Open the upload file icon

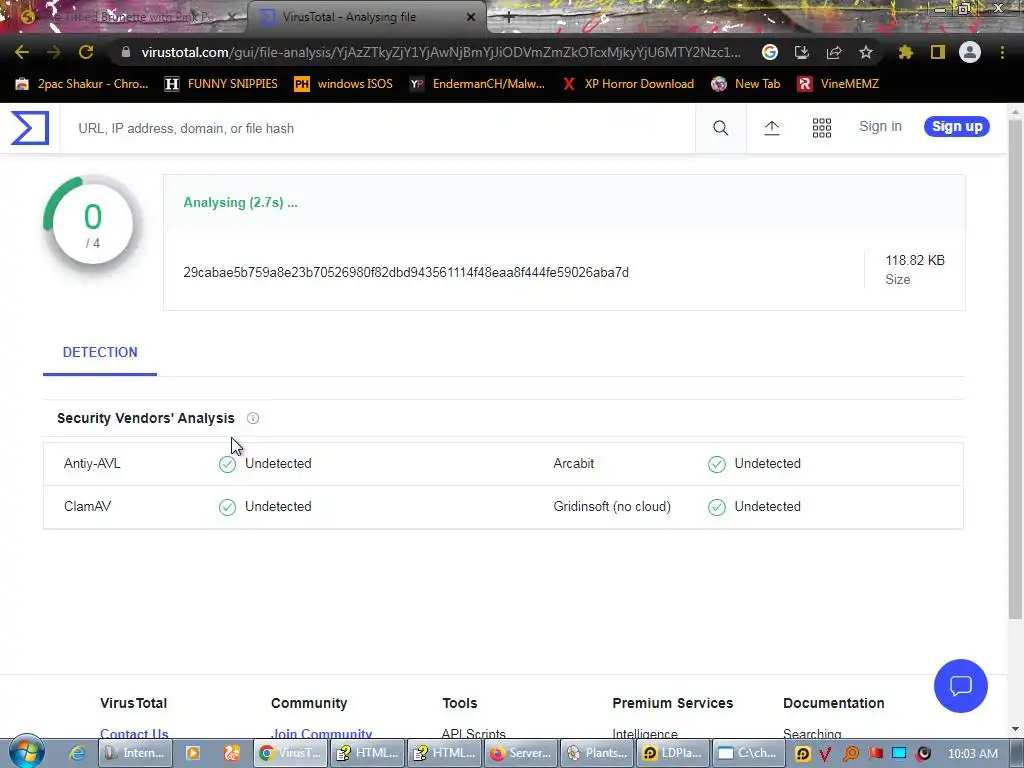771,128
